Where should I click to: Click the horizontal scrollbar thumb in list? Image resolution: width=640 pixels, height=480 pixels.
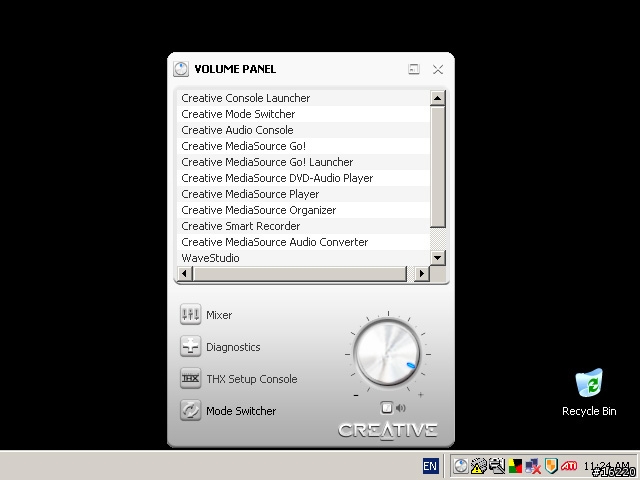click(x=300, y=273)
